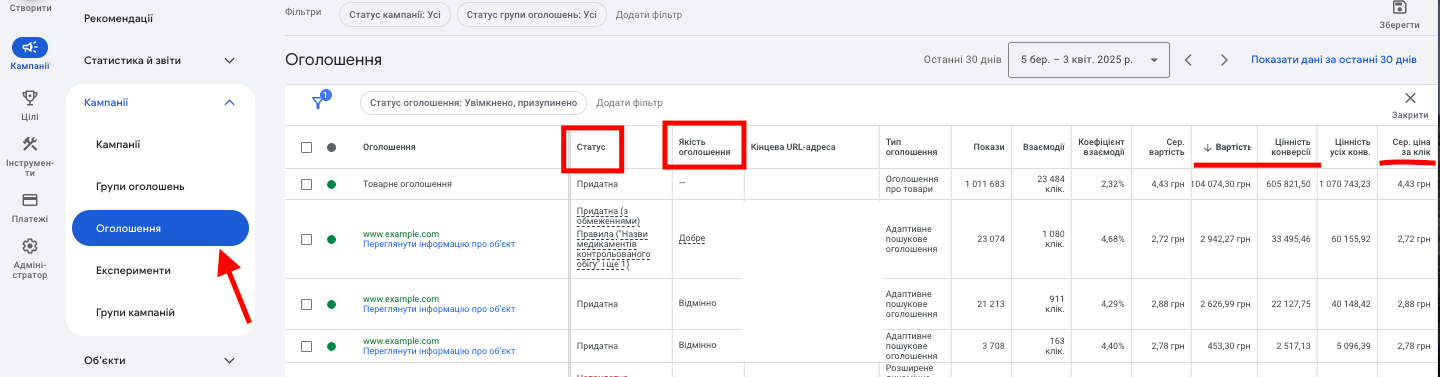Image resolution: width=1440 pixels, height=377 pixels.
Task: Expand Статистика й звіти section
Action: pos(229,60)
